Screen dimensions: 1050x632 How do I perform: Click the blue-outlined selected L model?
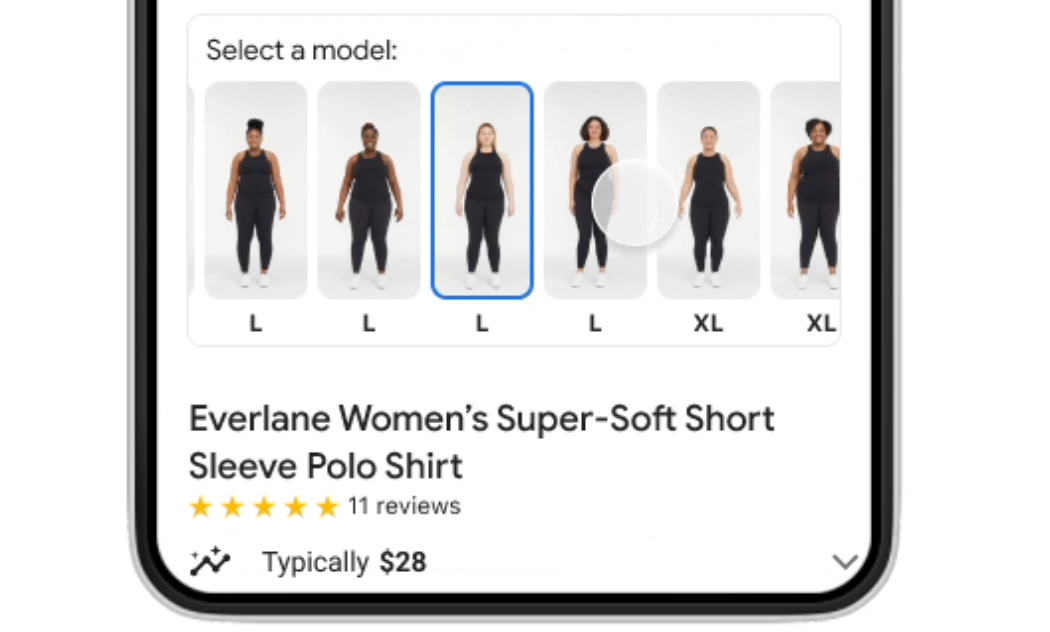(482, 190)
